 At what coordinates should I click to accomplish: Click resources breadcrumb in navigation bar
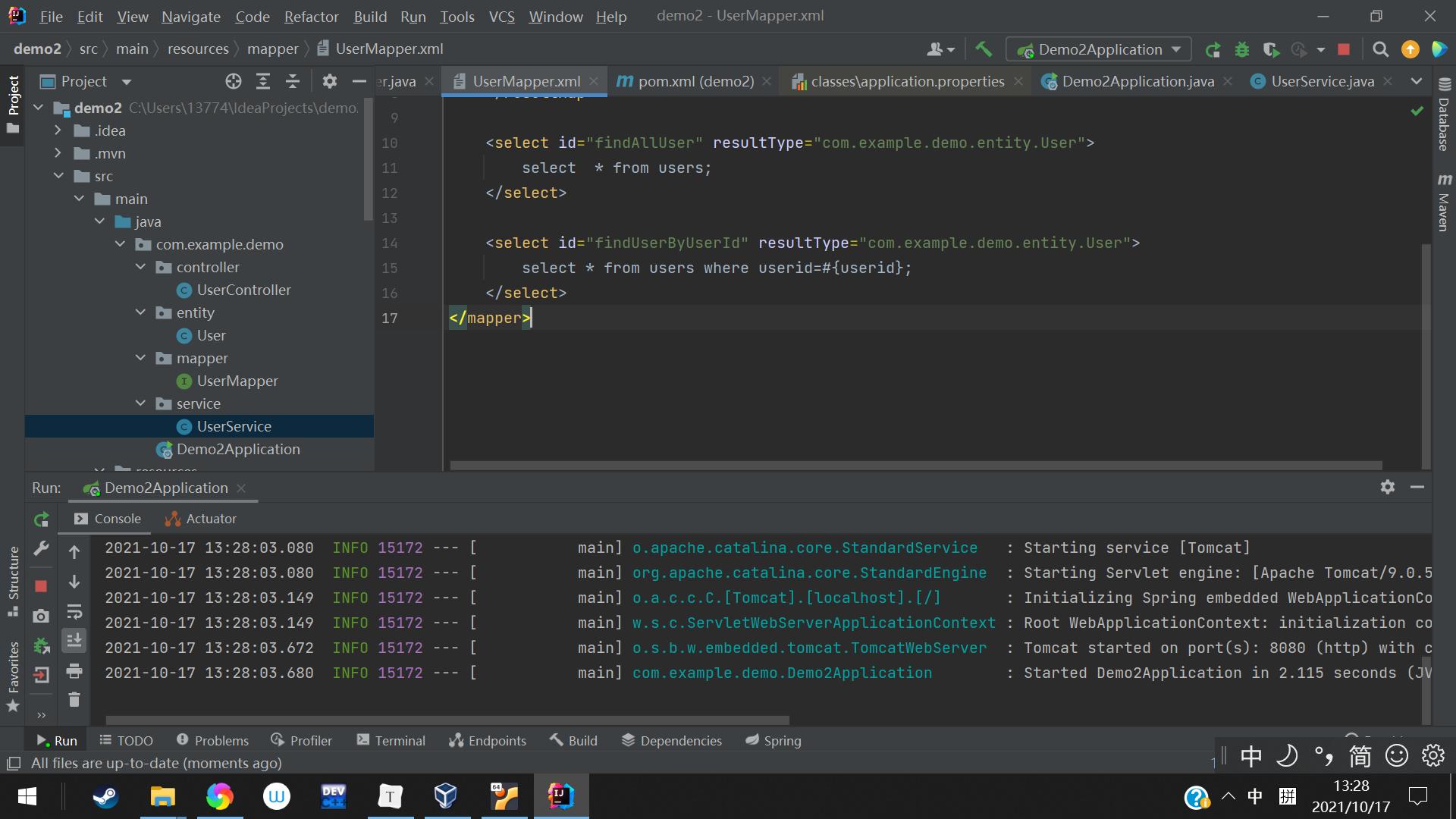tap(198, 49)
